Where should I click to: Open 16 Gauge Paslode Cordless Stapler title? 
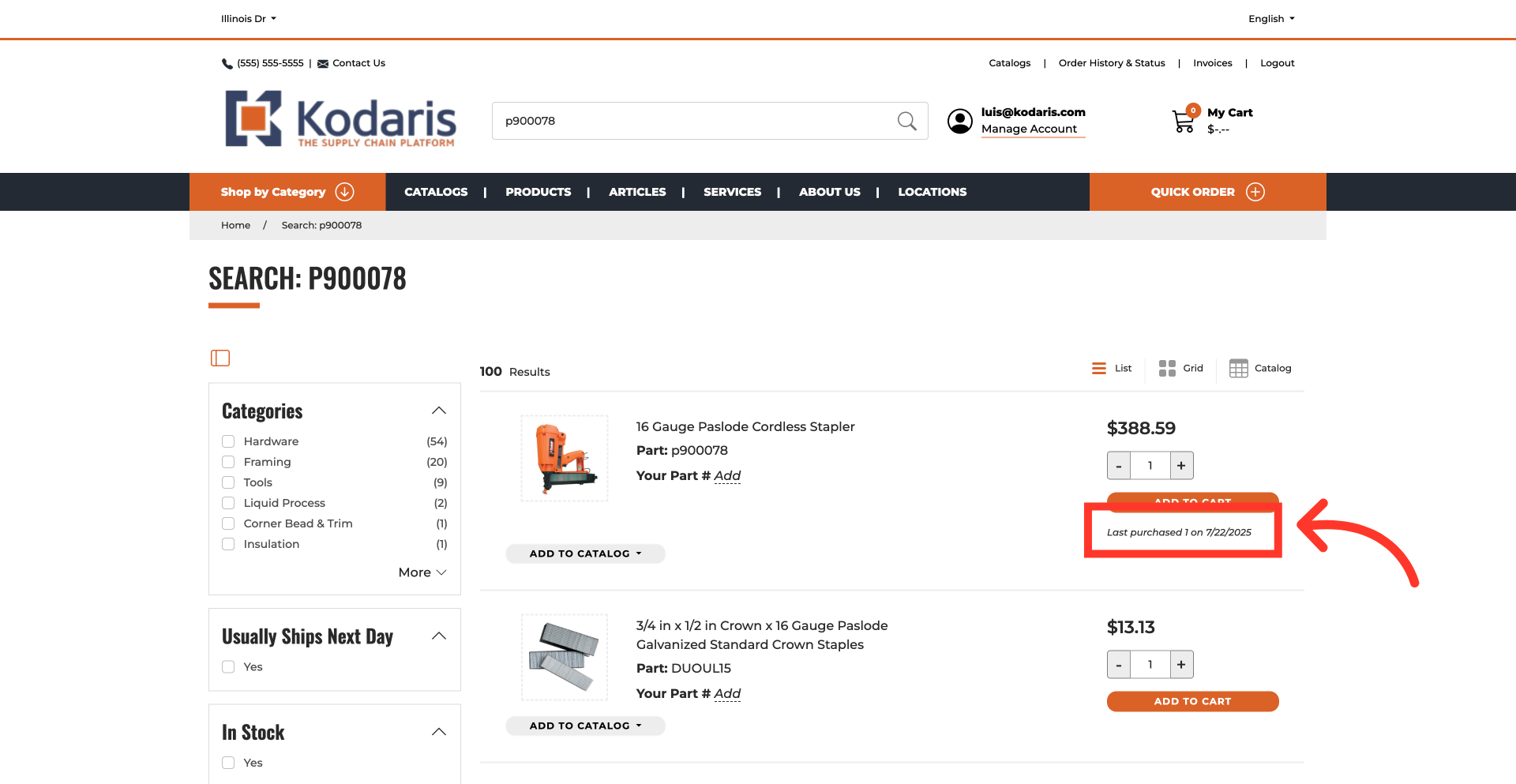pos(745,427)
